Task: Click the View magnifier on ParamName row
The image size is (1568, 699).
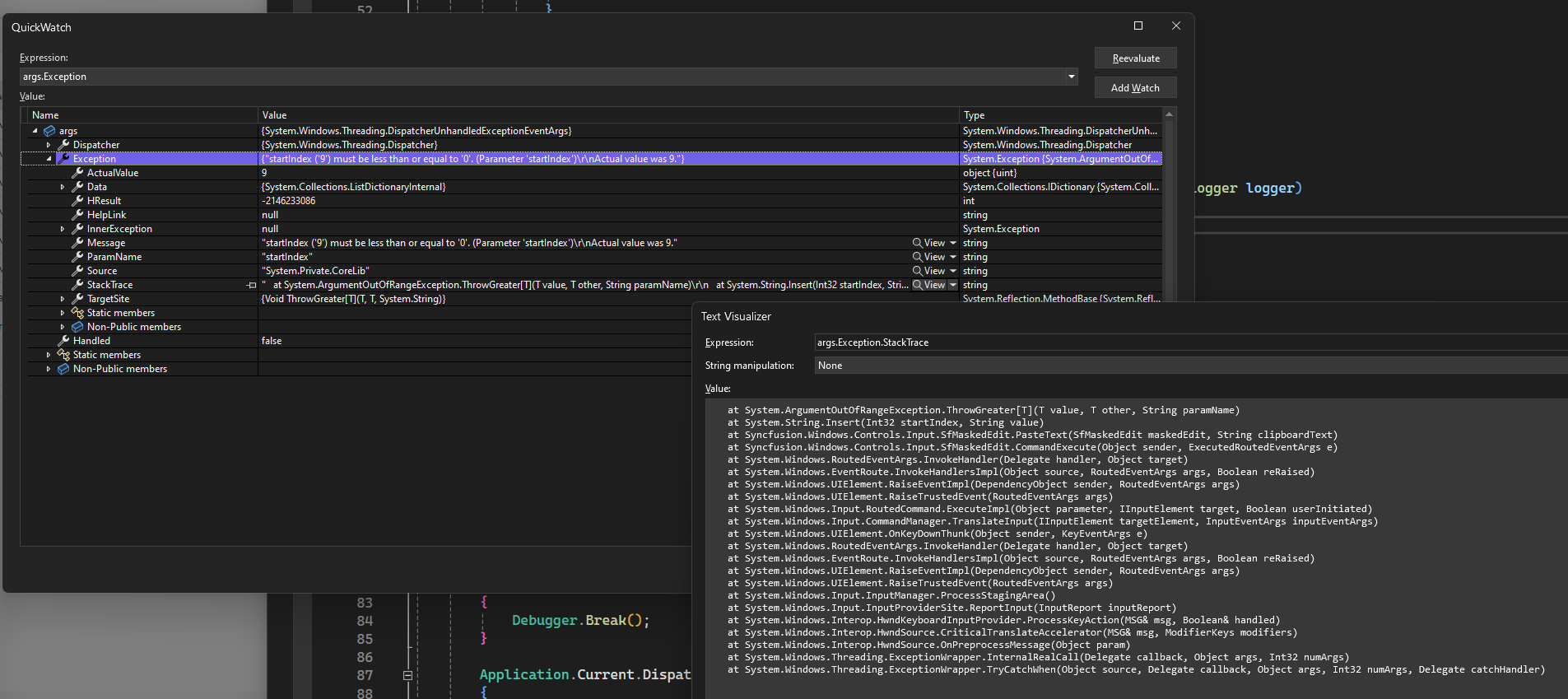Action: (x=917, y=257)
